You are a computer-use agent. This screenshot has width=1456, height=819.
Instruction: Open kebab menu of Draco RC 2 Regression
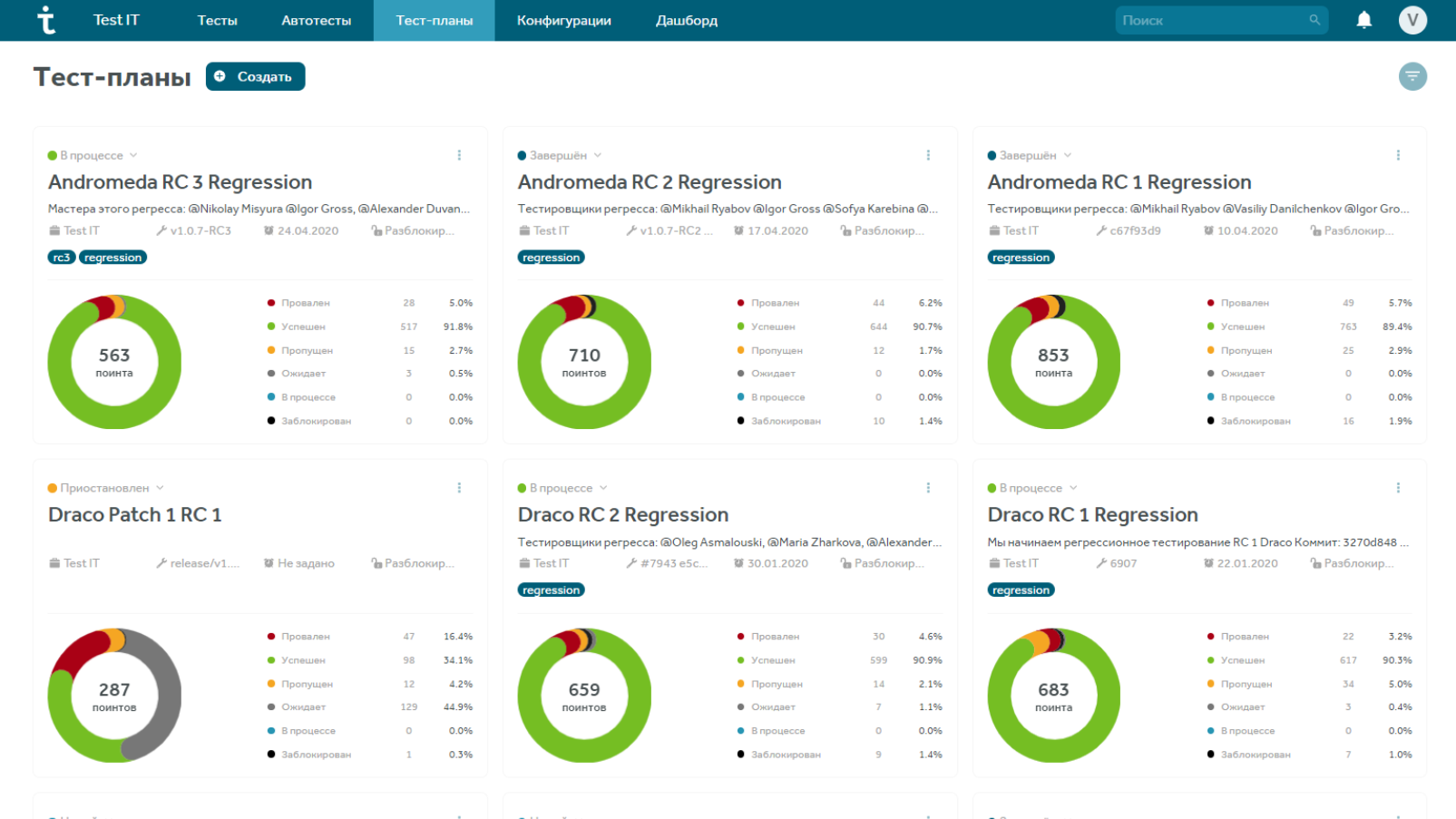(x=928, y=488)
